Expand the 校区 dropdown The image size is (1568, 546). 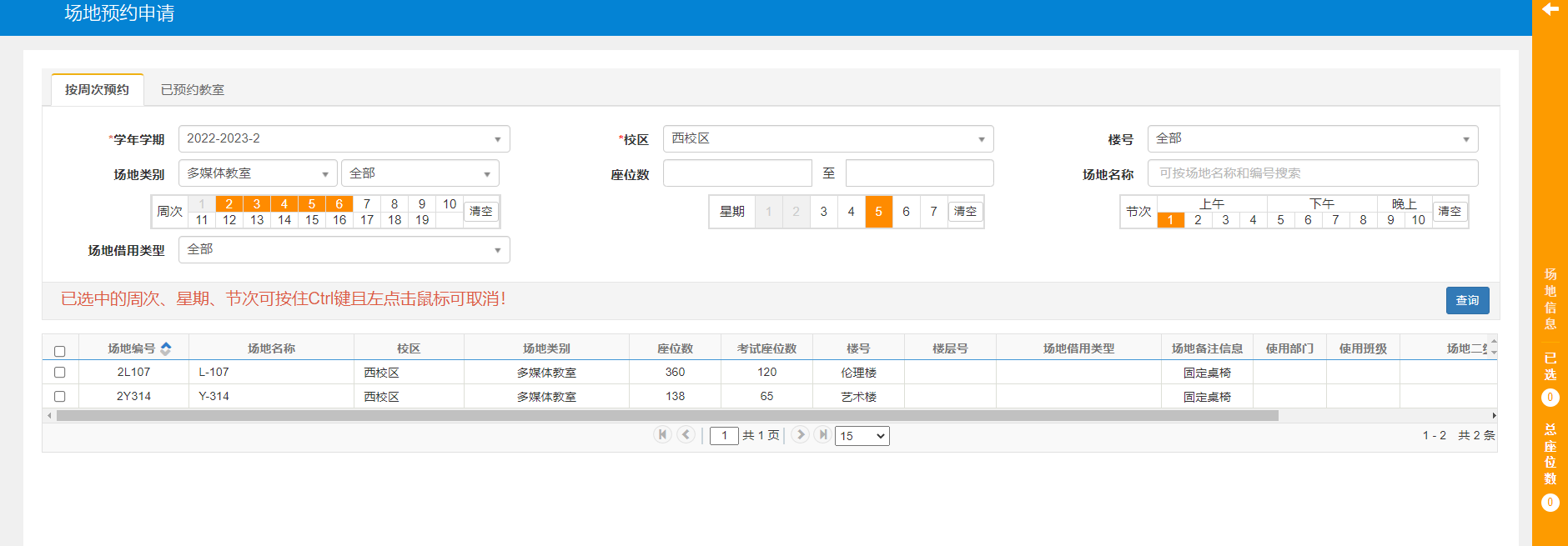click(827, 139)
